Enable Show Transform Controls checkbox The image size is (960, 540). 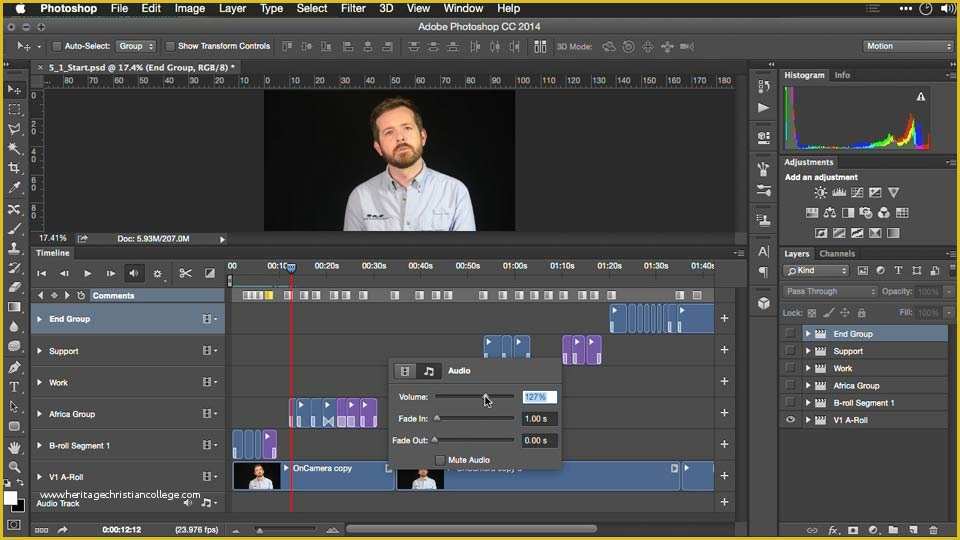click(x=170, y=46)
